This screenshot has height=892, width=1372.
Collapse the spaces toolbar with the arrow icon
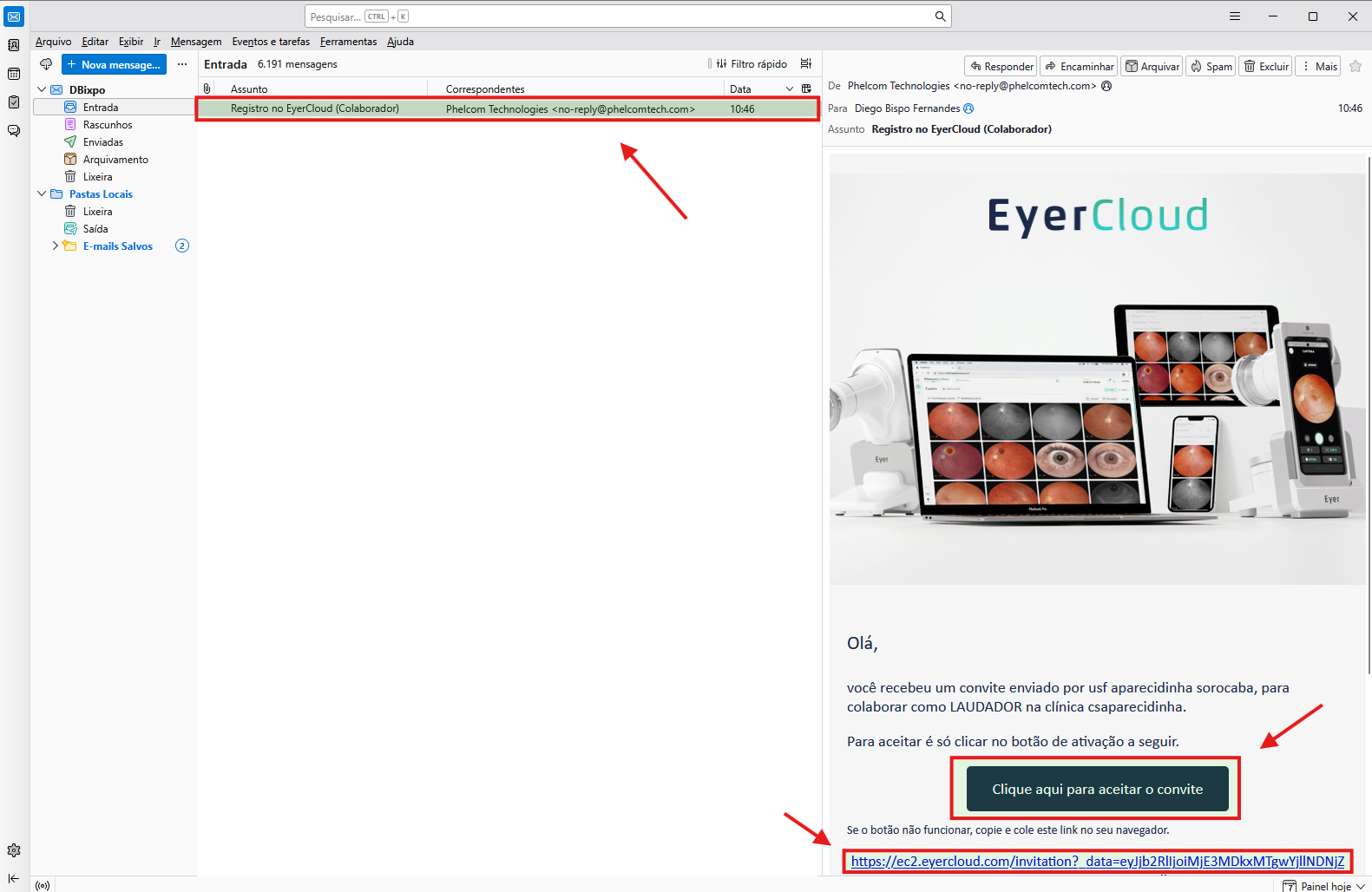14,878
